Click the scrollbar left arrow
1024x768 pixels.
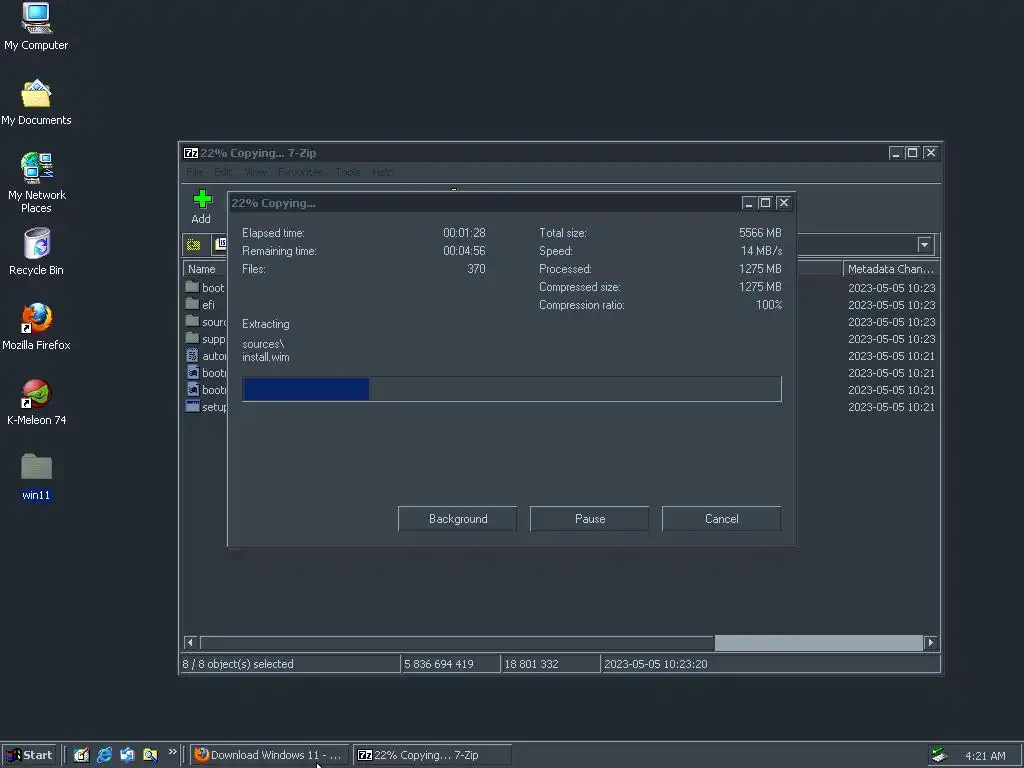point(190,643)
